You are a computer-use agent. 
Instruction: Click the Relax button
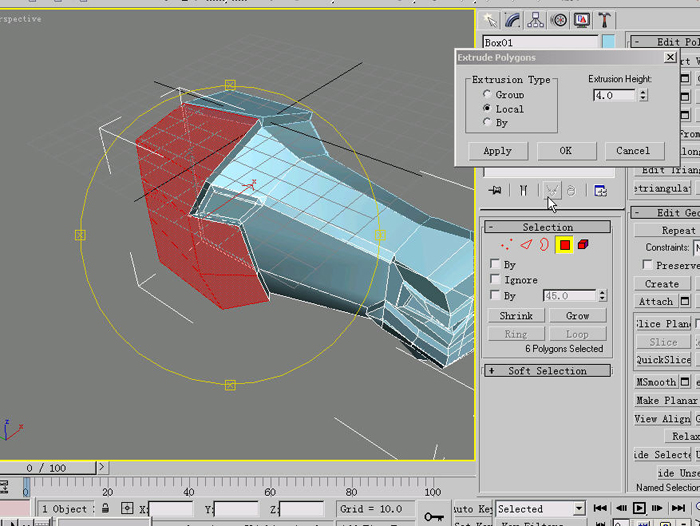click(682, 436)
